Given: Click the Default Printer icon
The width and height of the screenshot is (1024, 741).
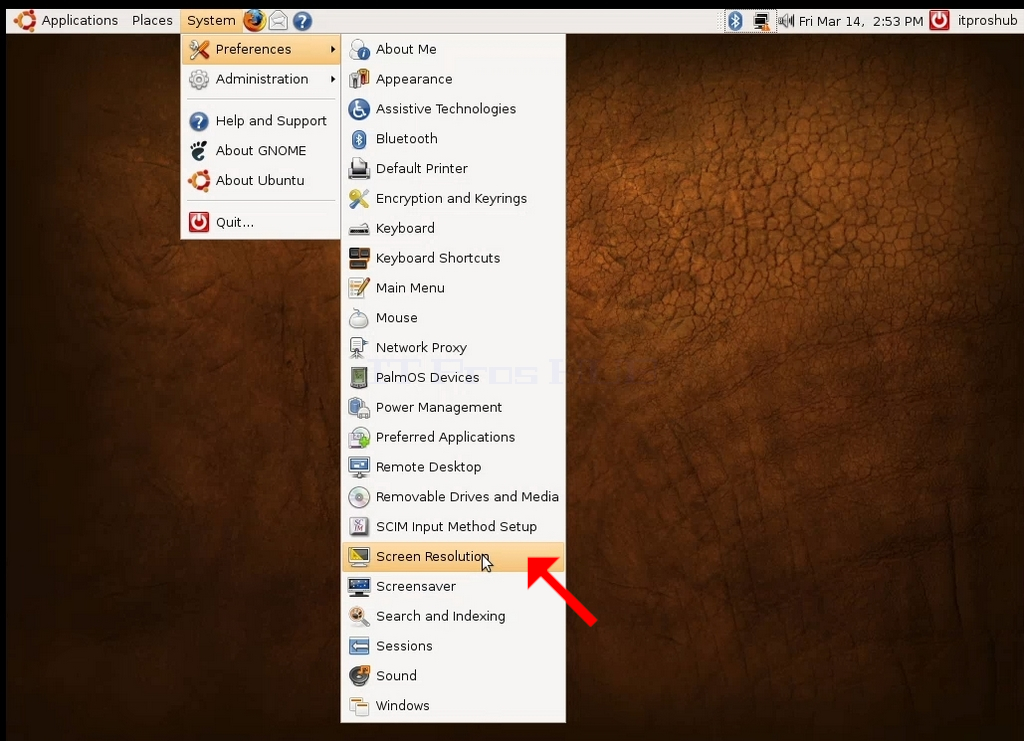Looking at the screenshot, I should coord(359,168).
